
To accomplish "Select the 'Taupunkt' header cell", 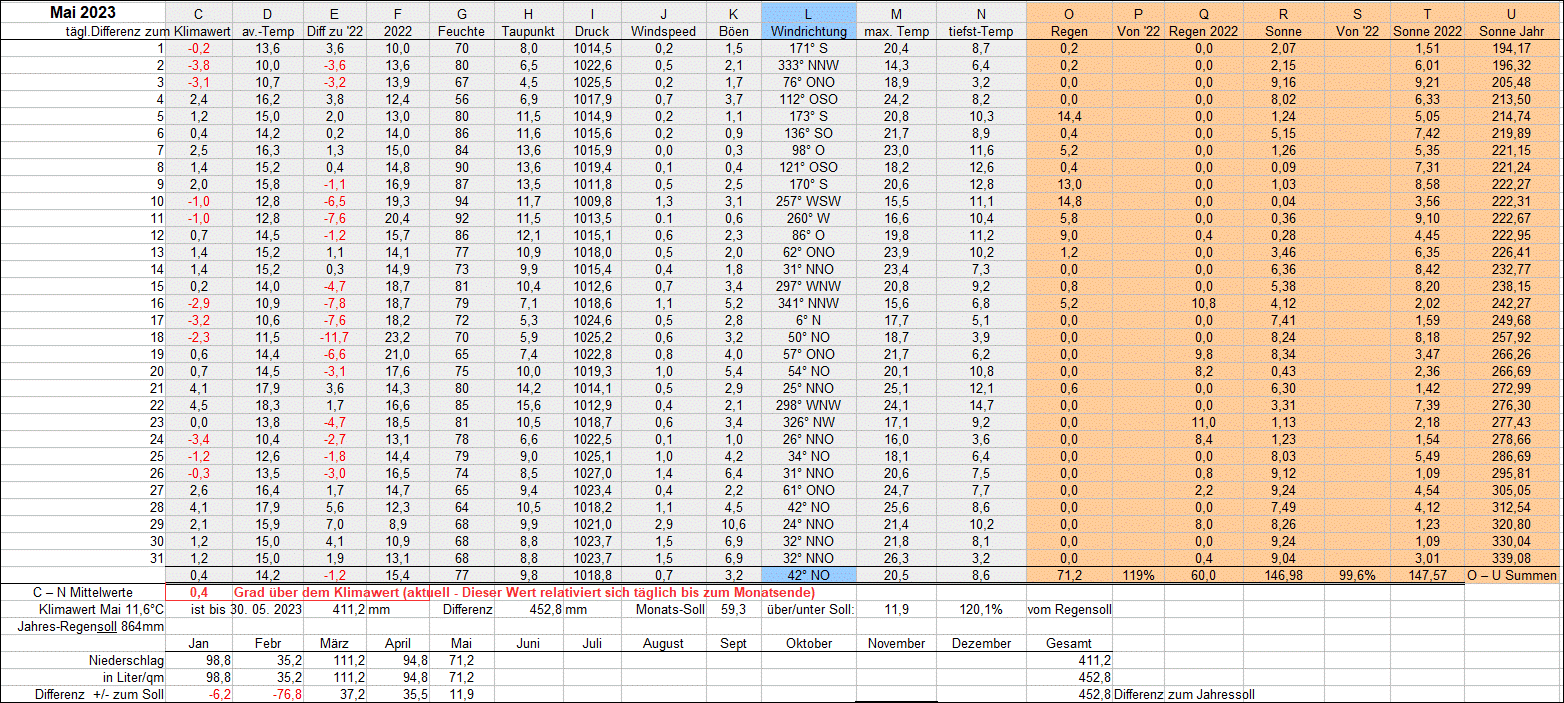I will tap(528, 31).
